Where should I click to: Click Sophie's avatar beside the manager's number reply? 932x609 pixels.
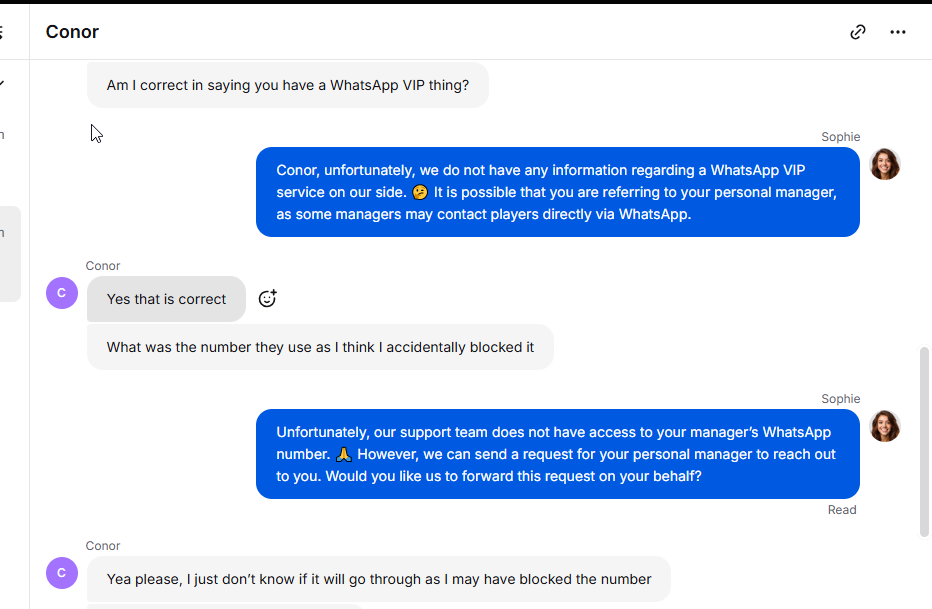pyautogui.click(x=885, y=426)
